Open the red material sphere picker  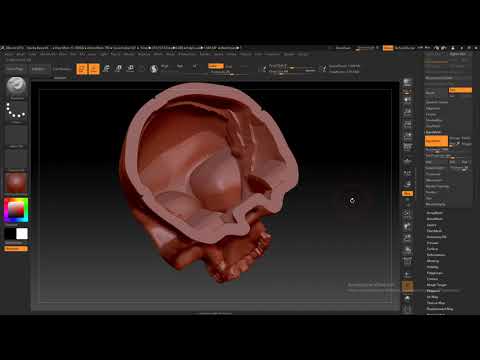[16, 184]
